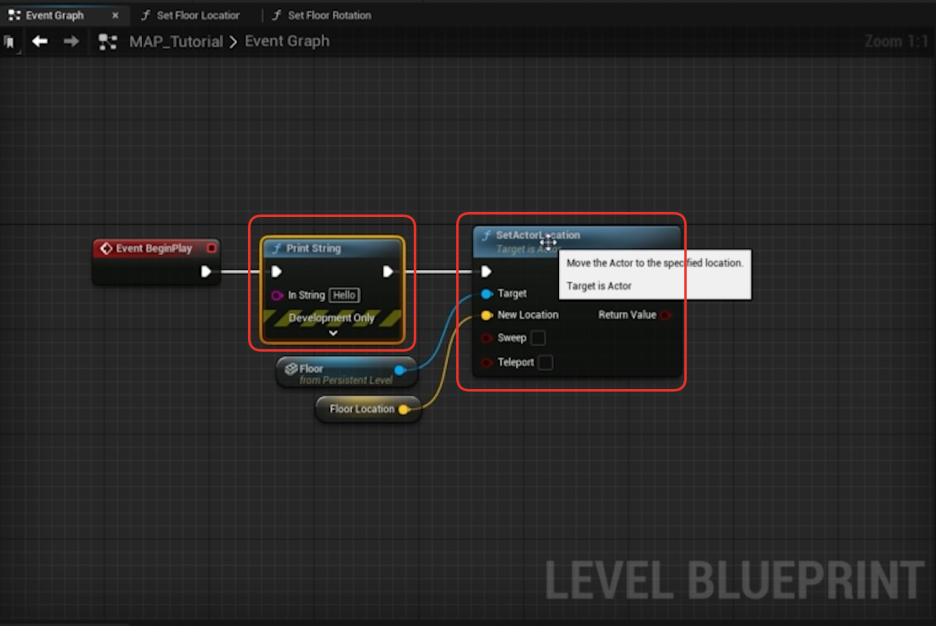Click the Set Floor Rotation tab function icon
Viewport: 936px width, 626px height.
[x=276, y=16]
